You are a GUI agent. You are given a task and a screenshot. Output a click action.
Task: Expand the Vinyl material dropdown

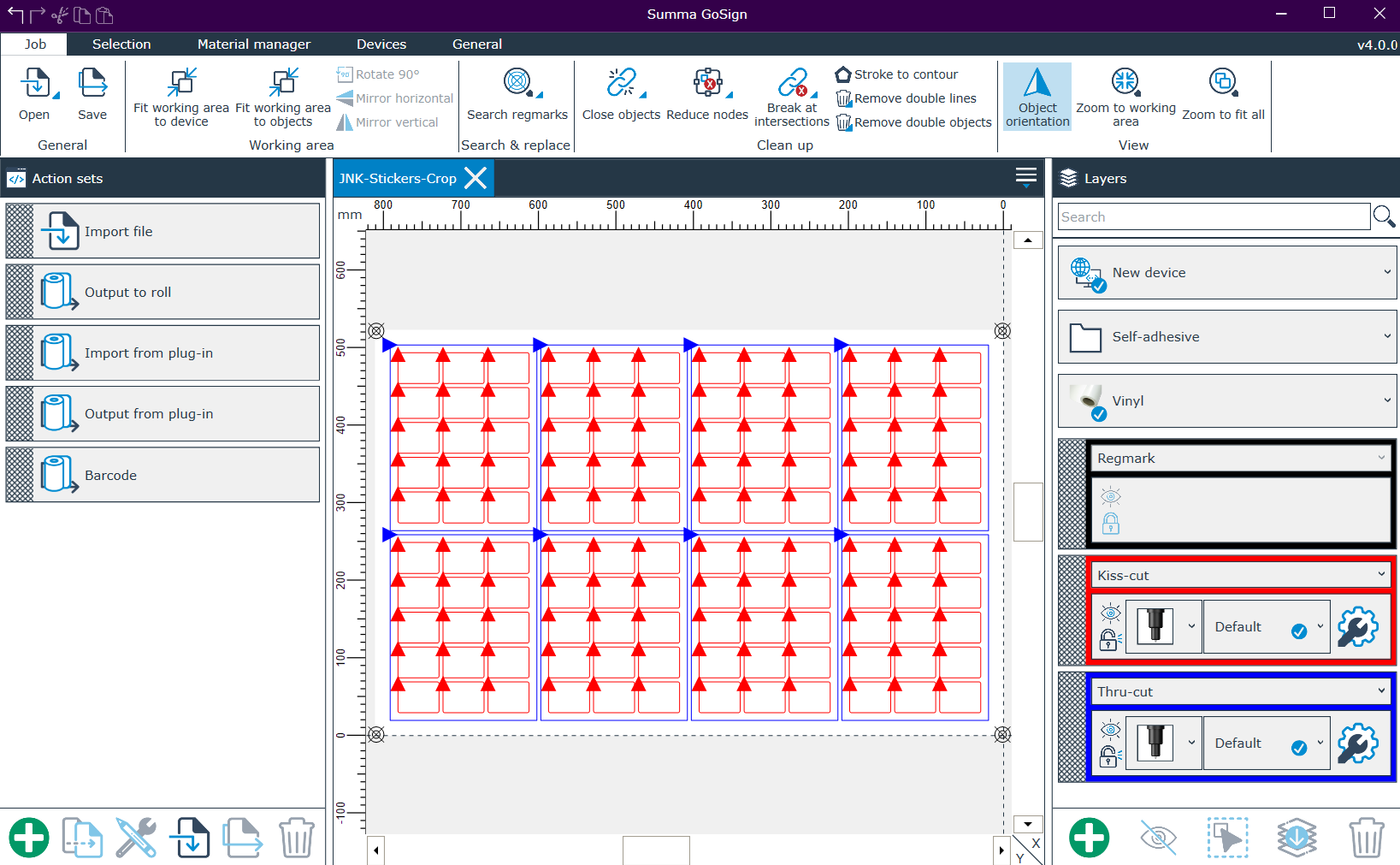[1386, 400]
